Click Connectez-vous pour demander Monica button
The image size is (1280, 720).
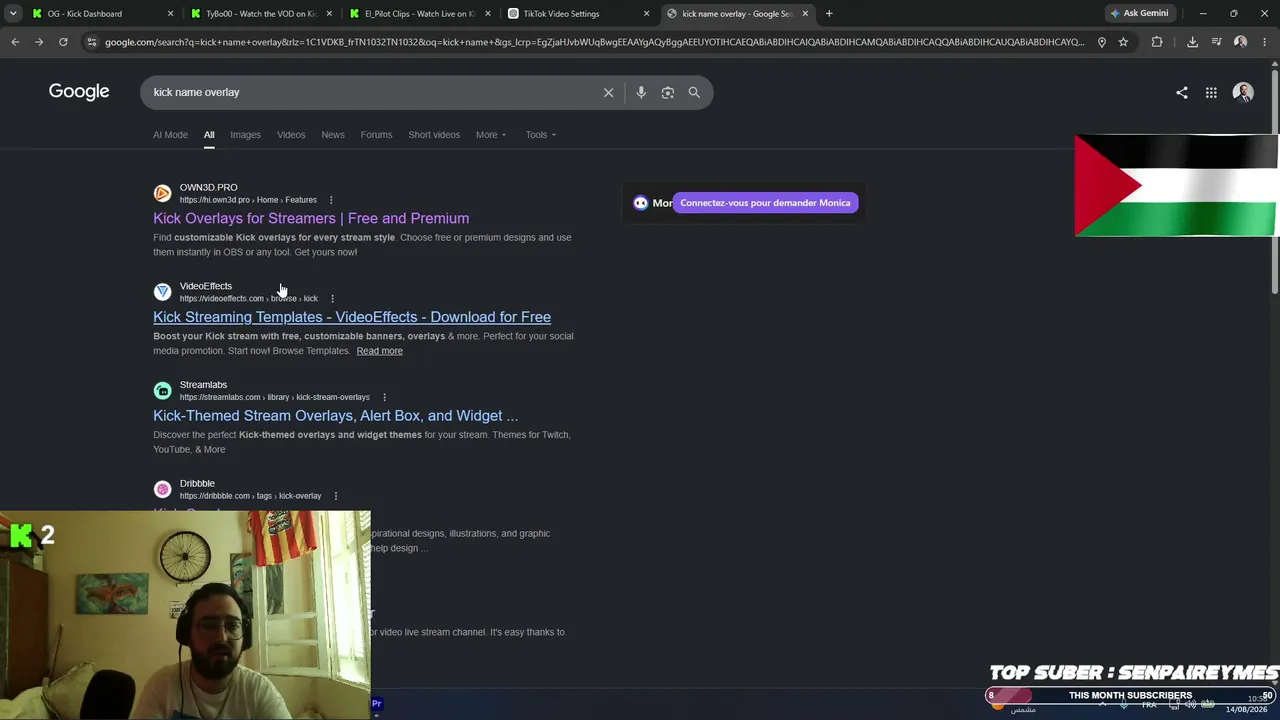tap(765, 203)
